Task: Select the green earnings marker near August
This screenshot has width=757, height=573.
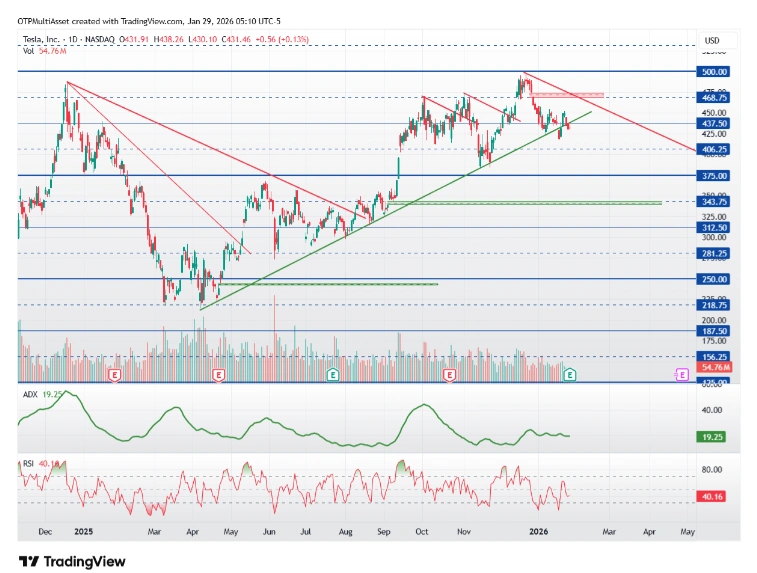Action: pyautogui.click(x=332, y=374)
